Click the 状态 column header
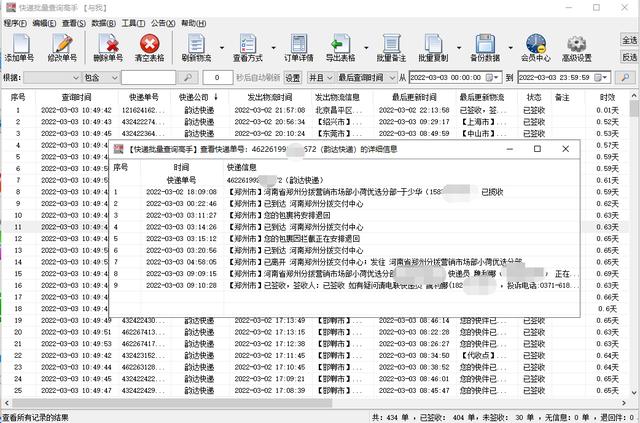 [534, 97]
